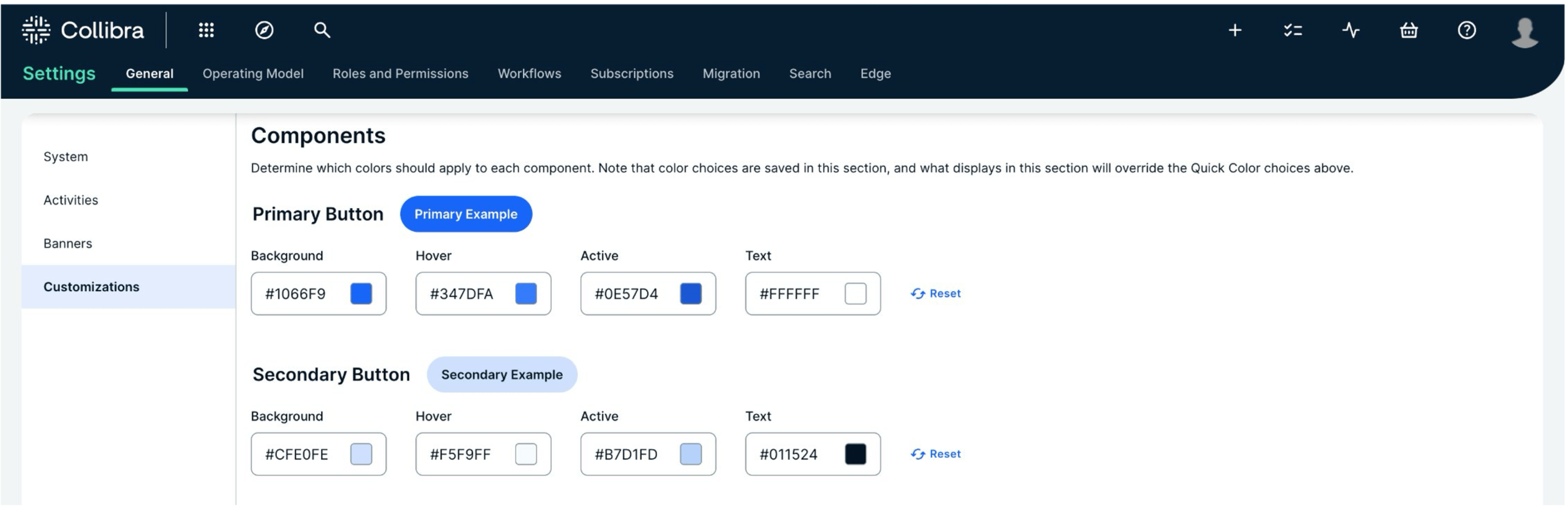Open secondary Active #B7D1FD color swatch

tap(691, 454)
